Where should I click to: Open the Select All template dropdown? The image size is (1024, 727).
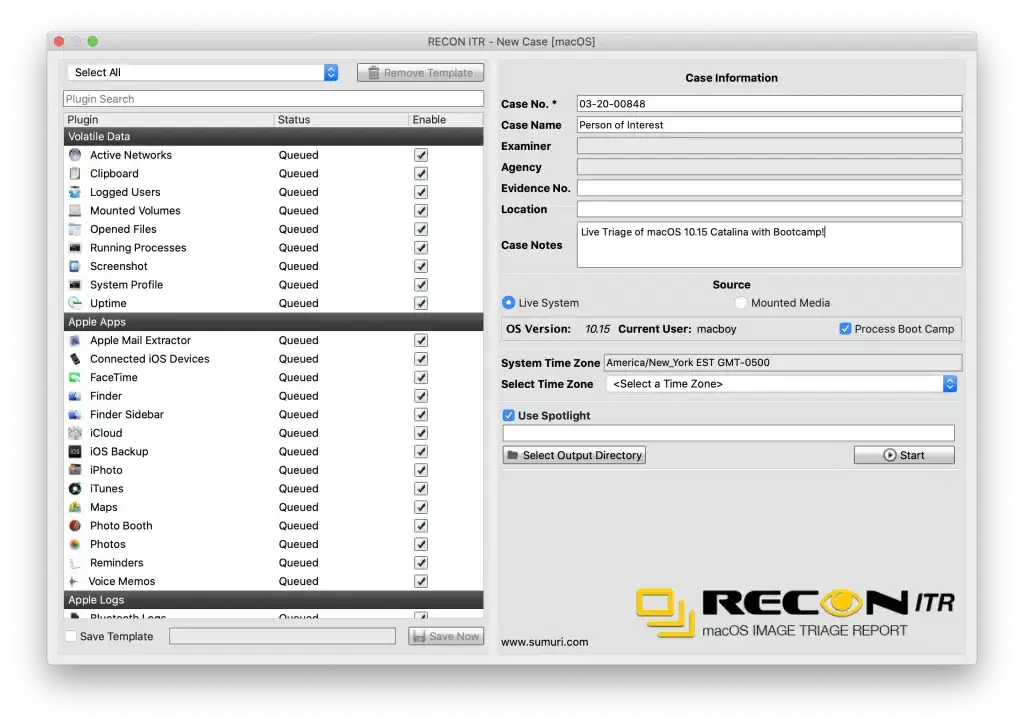pyautogui.click(x=204, y=73)
